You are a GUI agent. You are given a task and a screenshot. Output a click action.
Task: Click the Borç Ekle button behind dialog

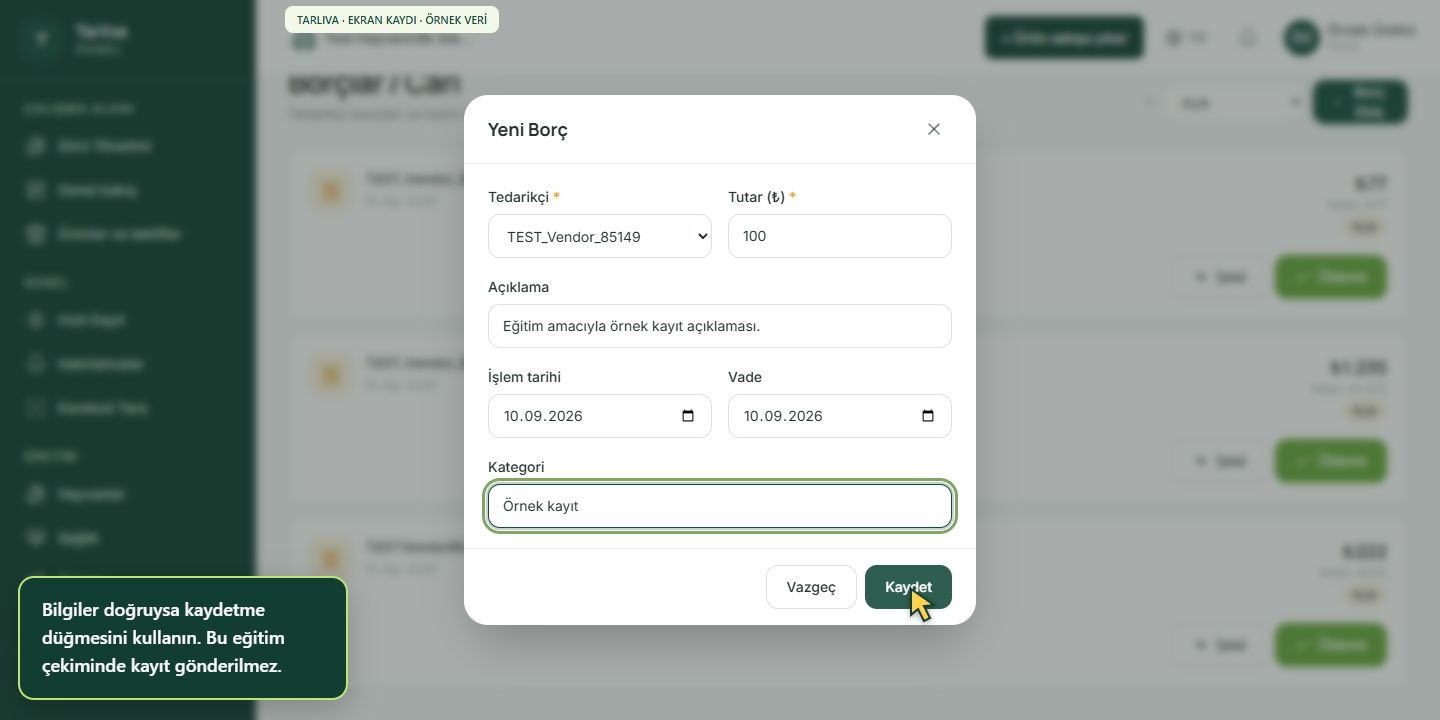1360,102
